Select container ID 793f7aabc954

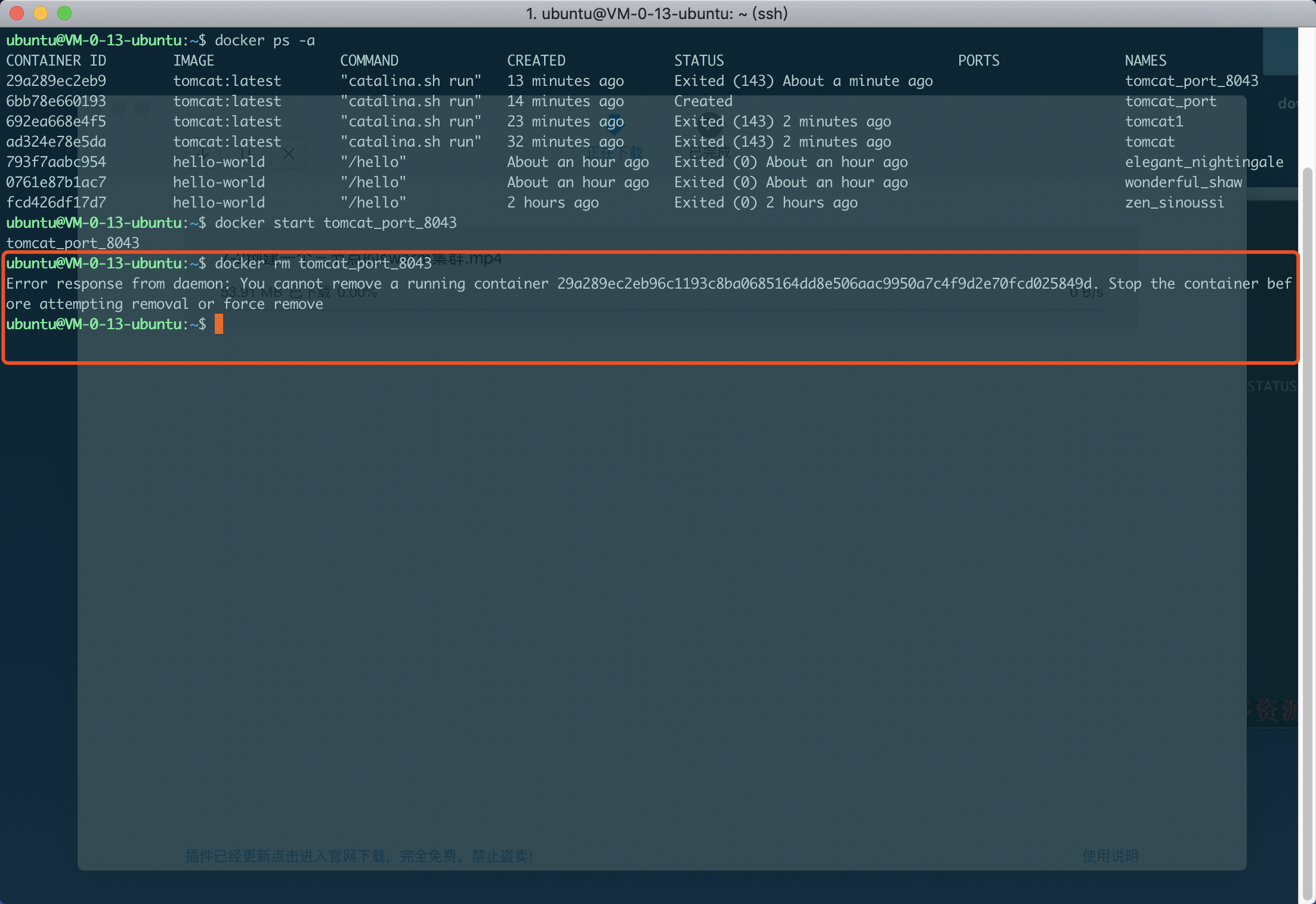coord(56,162)
